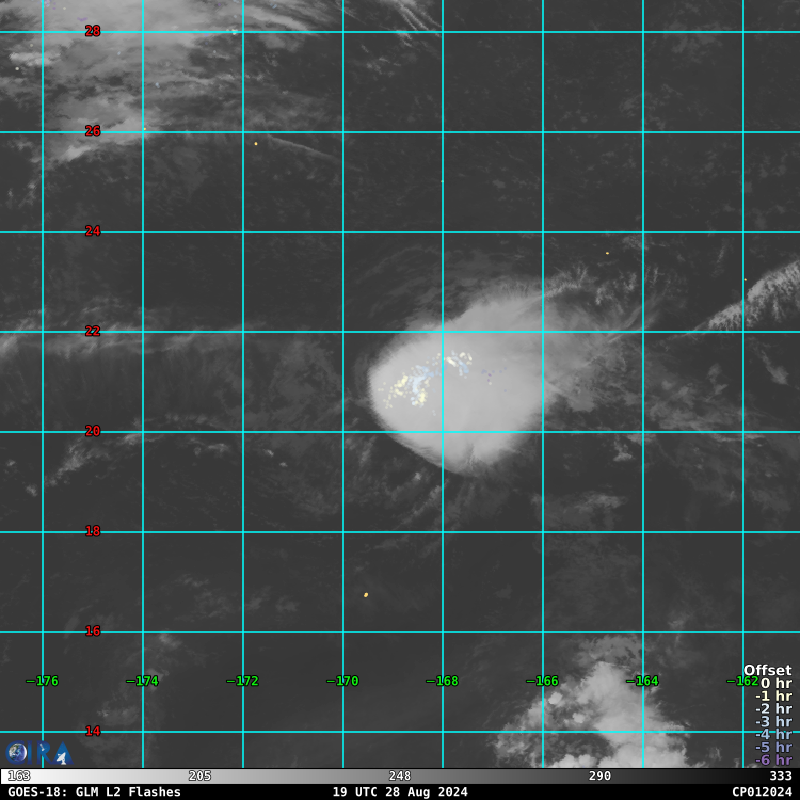The width and height of the screenshot is (800, 800).
Task: Click the GOES-18: GLM L2 Flashes label
Action: pyautogui.click(x=94, y=792)
